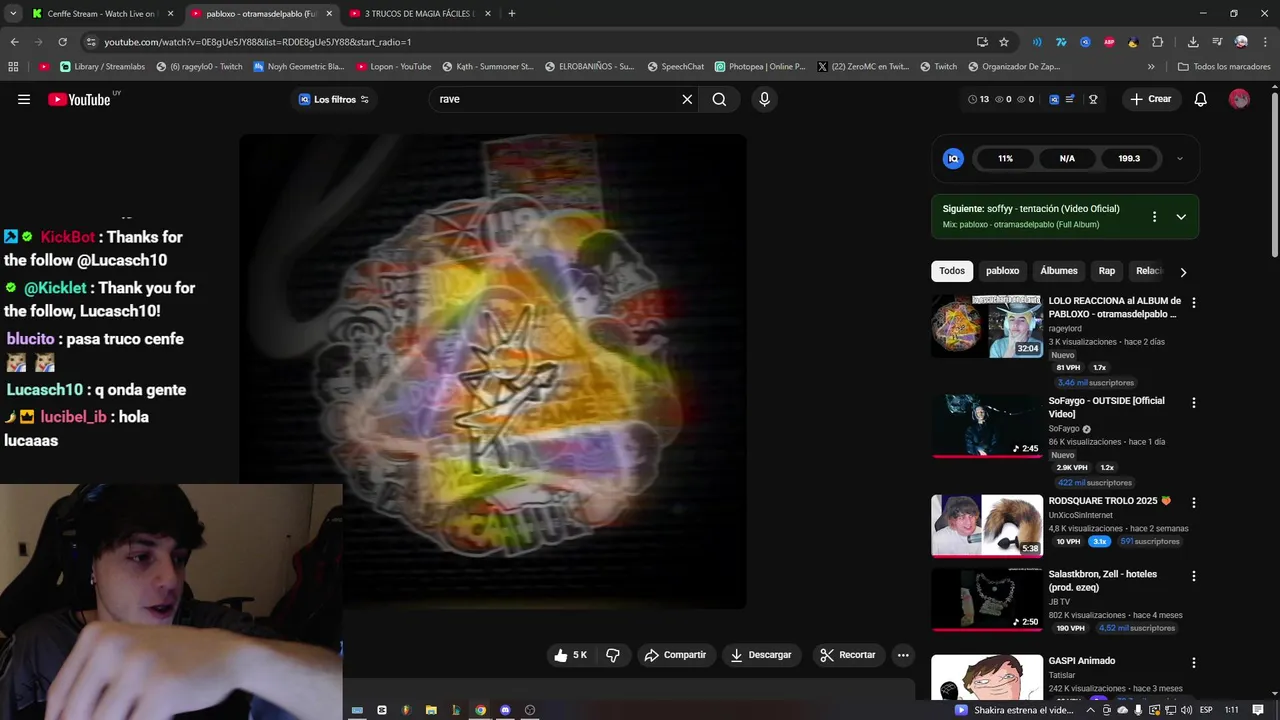This screenshot has height=720, width=1280.
Task: Open options for GASPI Animado video
Action: point(1193,662)
